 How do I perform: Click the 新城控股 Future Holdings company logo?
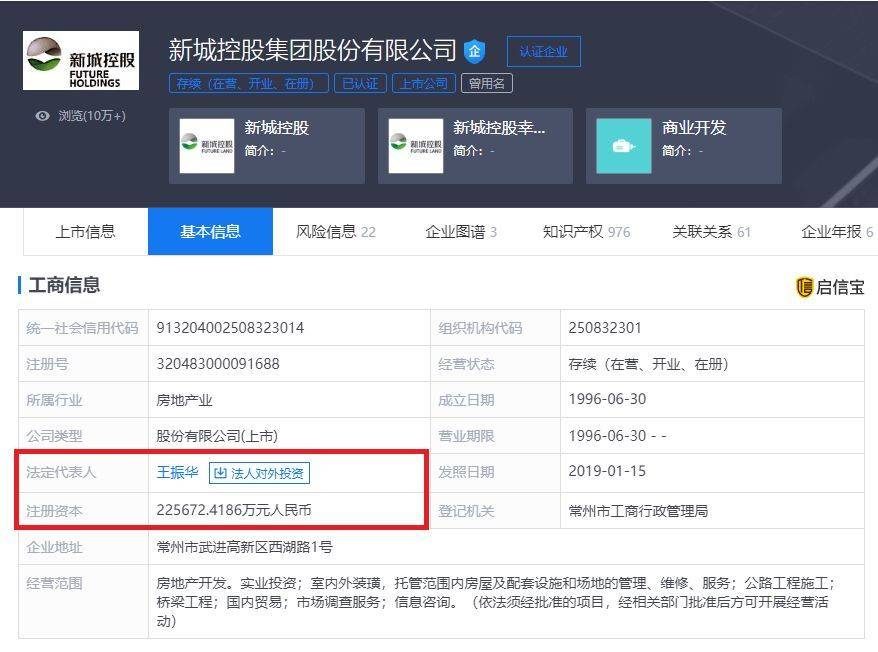click(81, 60)
